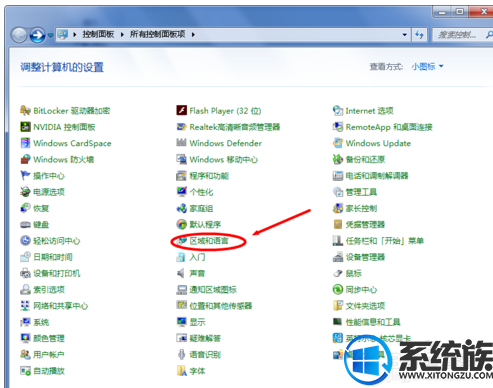Open 文件夹选项 link
This screenshot has width=493, height=388.
(x=365, y=306)
